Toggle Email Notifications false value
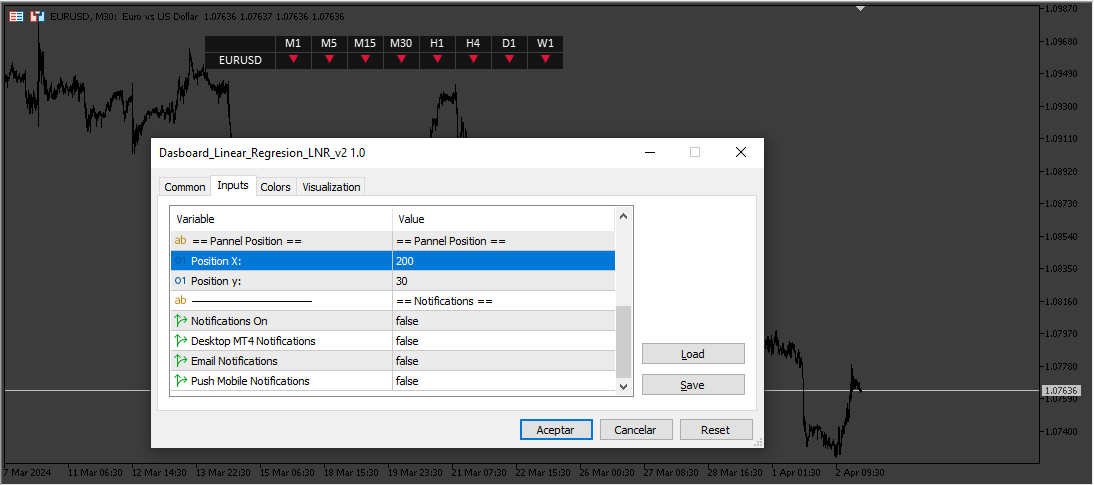1094x485 pixels. click(x=503, y=361)
